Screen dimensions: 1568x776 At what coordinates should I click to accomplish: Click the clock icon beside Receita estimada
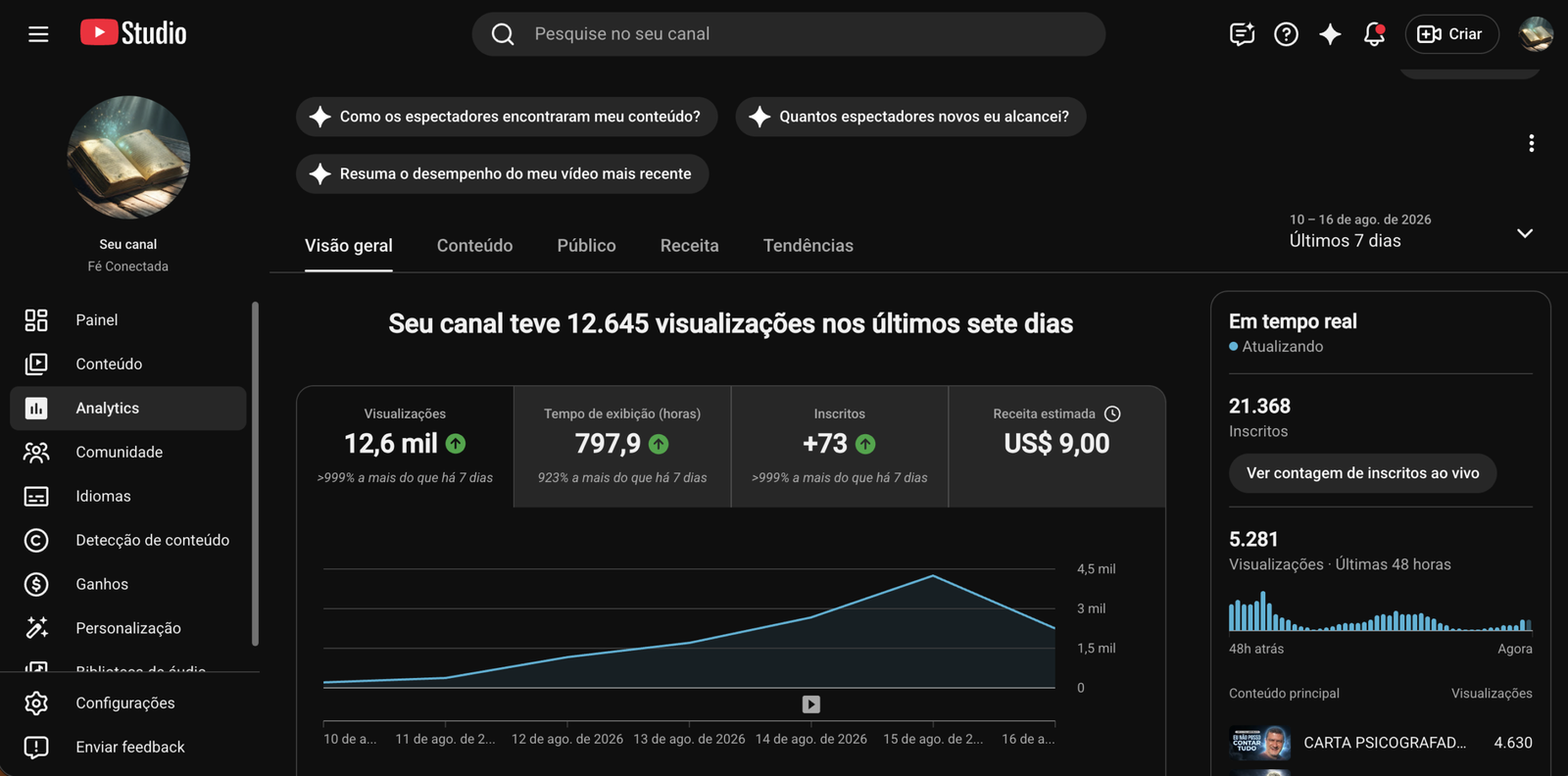[1112, 414]
